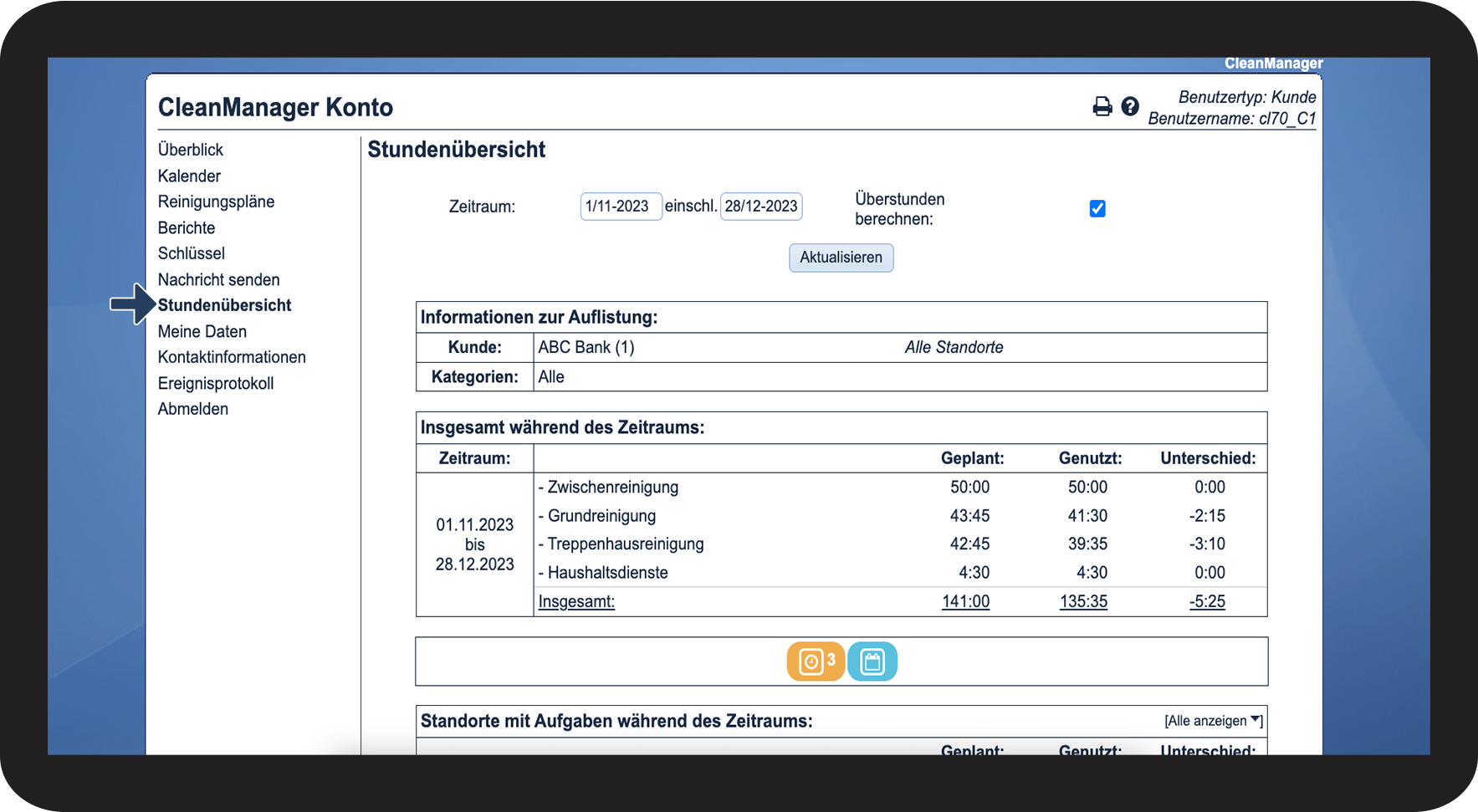The height and width of the screenshot is (812, 1478).
Task: Toggle the Überstunden berechnen checkbox
Action: tap(1097, 209)
